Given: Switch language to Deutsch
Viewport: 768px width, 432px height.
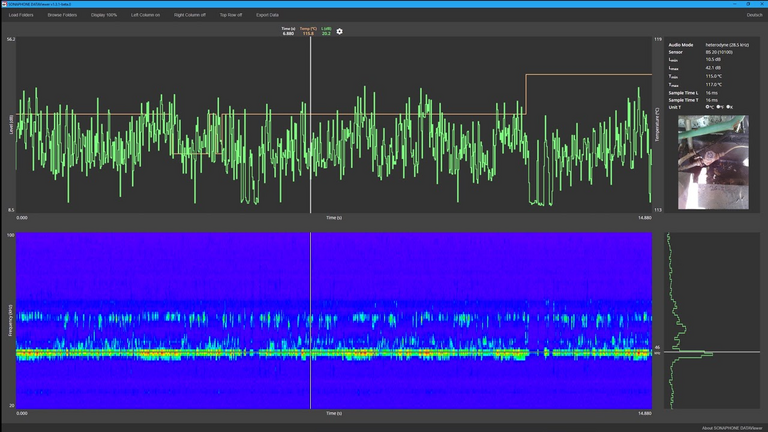Looking at the screenshot, I should [754, 15].
